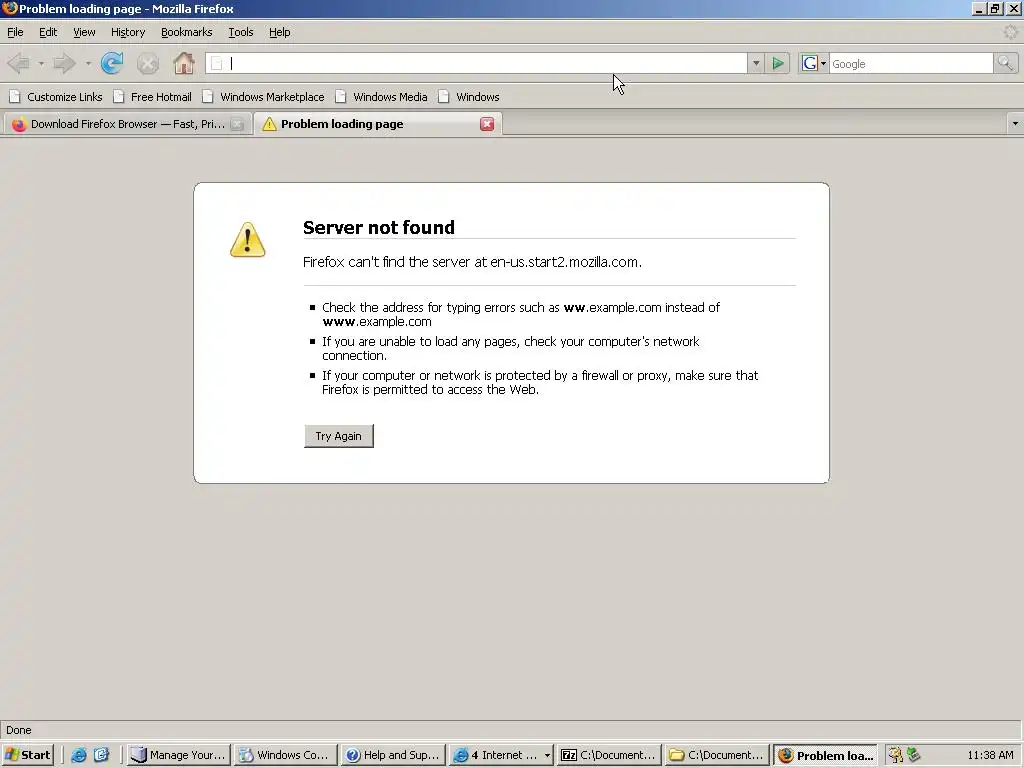Open Forward history dropdown arrow
This screenshot has width=1024, height=768.
[x=88, y=63]
